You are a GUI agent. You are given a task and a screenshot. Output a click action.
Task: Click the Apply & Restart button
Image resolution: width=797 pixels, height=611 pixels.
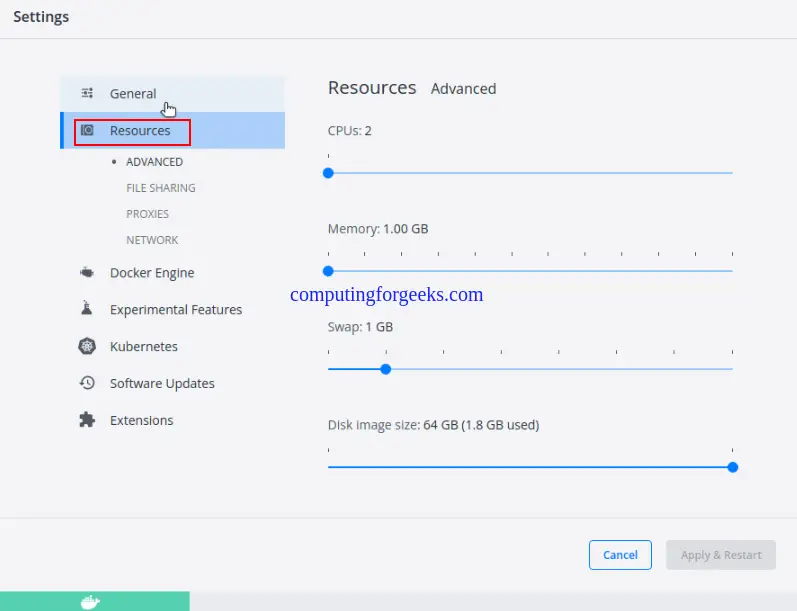click(721, 555)
